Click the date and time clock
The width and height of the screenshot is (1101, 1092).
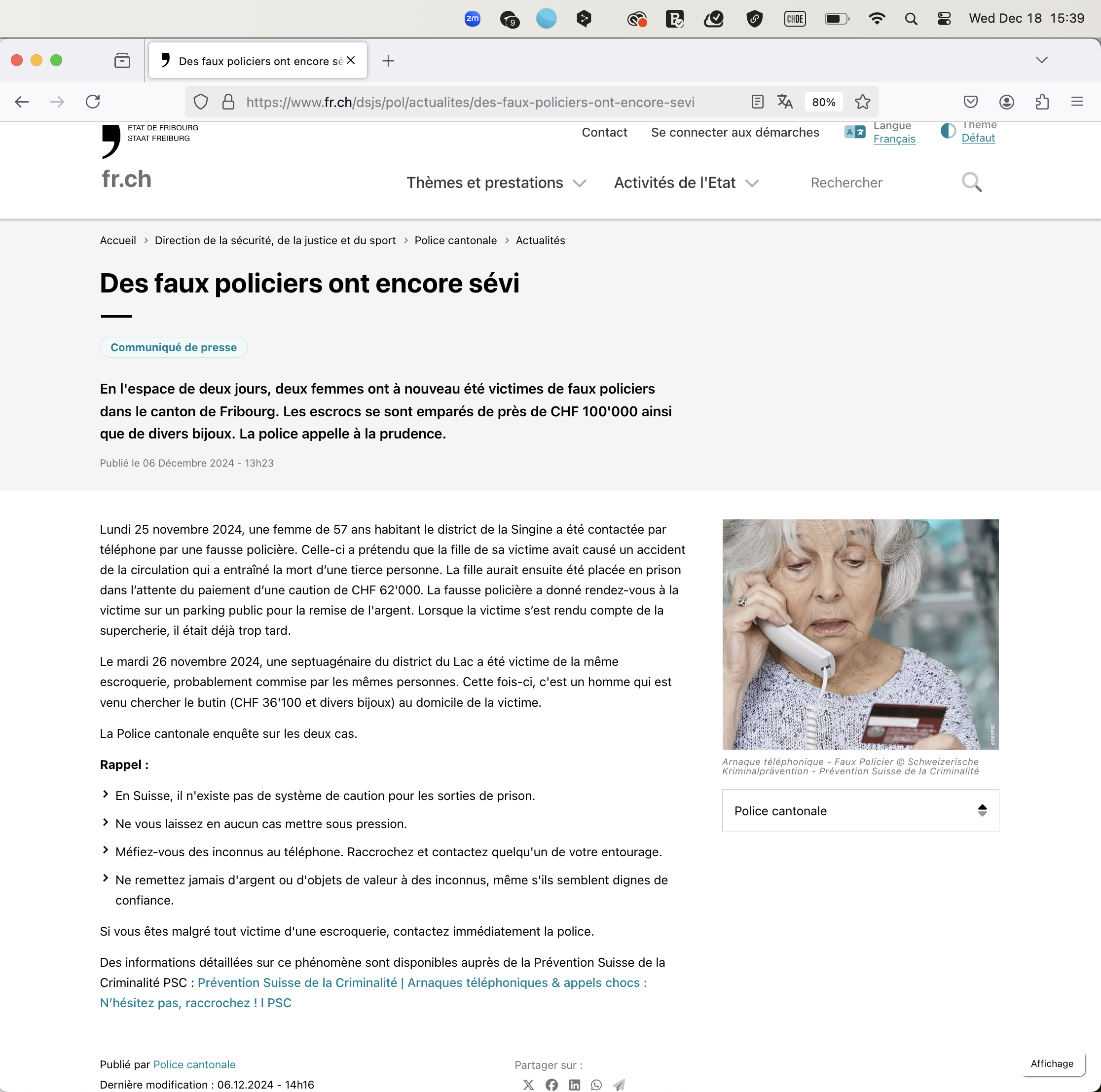1027,18
